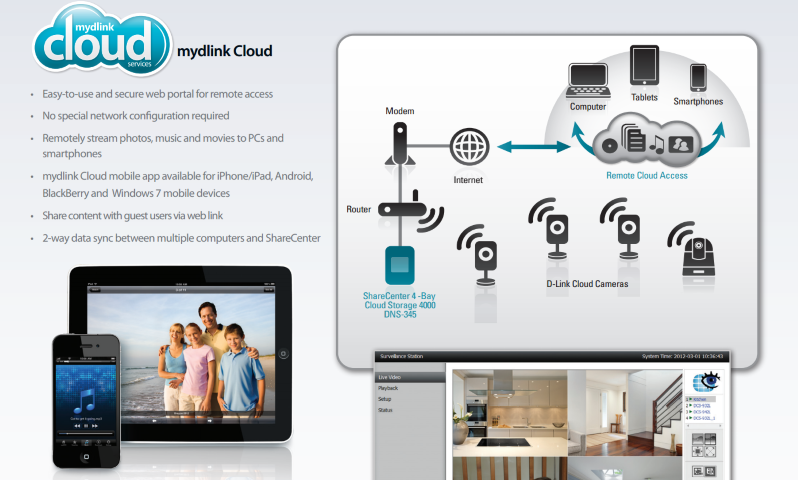798x480 pixels.
Task: Click the Smartphones device icon
Action: [x=698, y=78]
